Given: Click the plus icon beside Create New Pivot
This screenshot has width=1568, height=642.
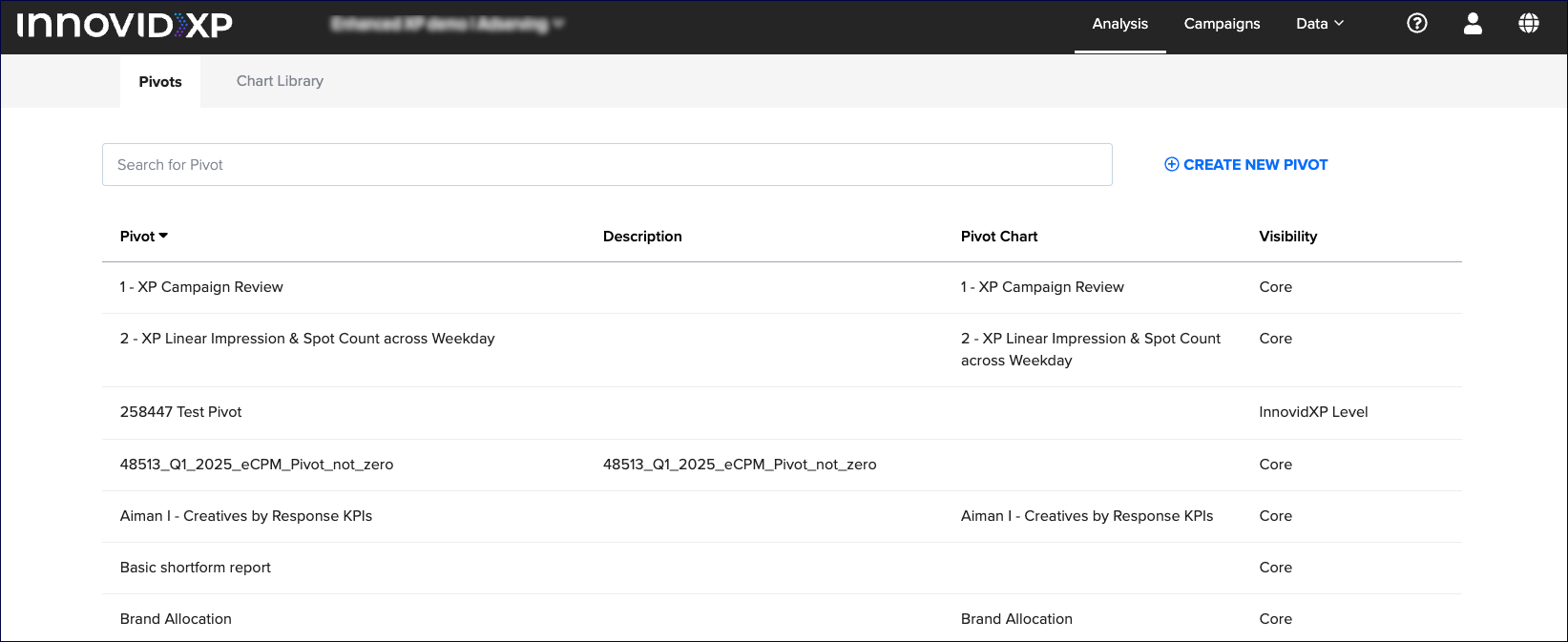Looking at the screenshot, I should [1172, 164].
